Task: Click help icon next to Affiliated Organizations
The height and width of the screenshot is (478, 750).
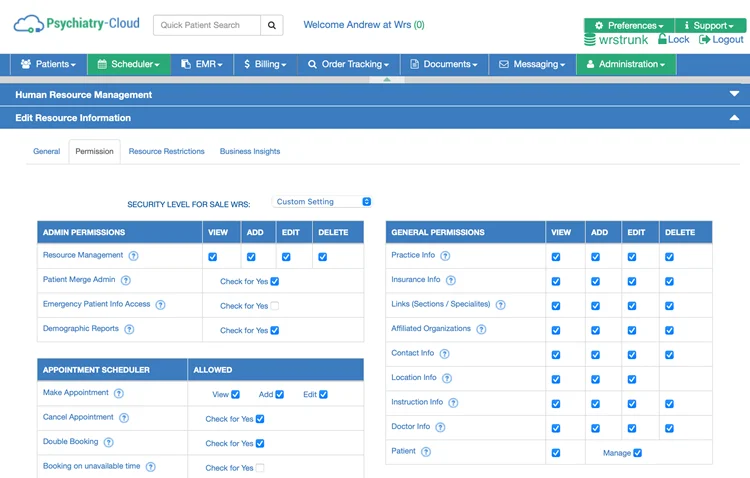Action: [x=481, y=329]
